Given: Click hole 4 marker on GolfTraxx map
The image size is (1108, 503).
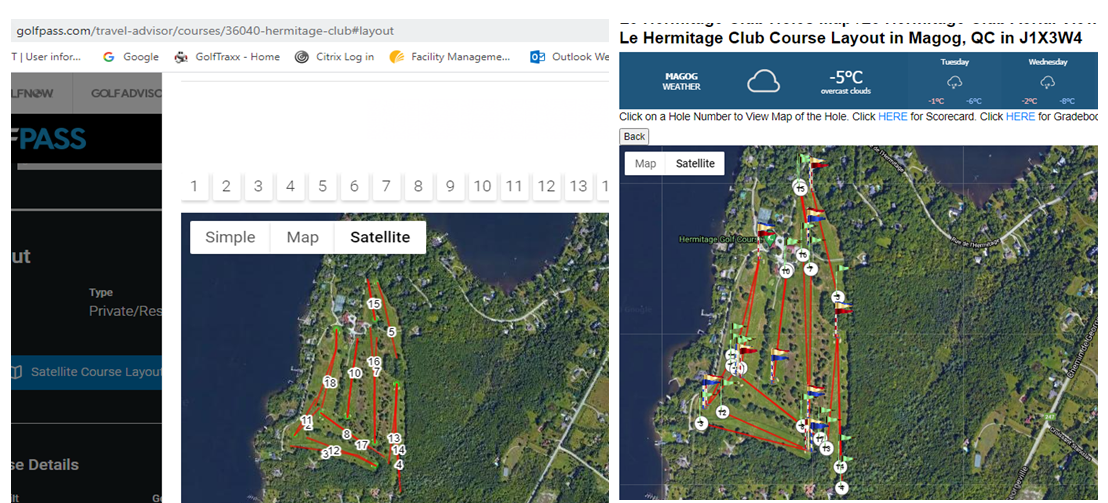Looking at the screenshot, I should pos(842,487).
